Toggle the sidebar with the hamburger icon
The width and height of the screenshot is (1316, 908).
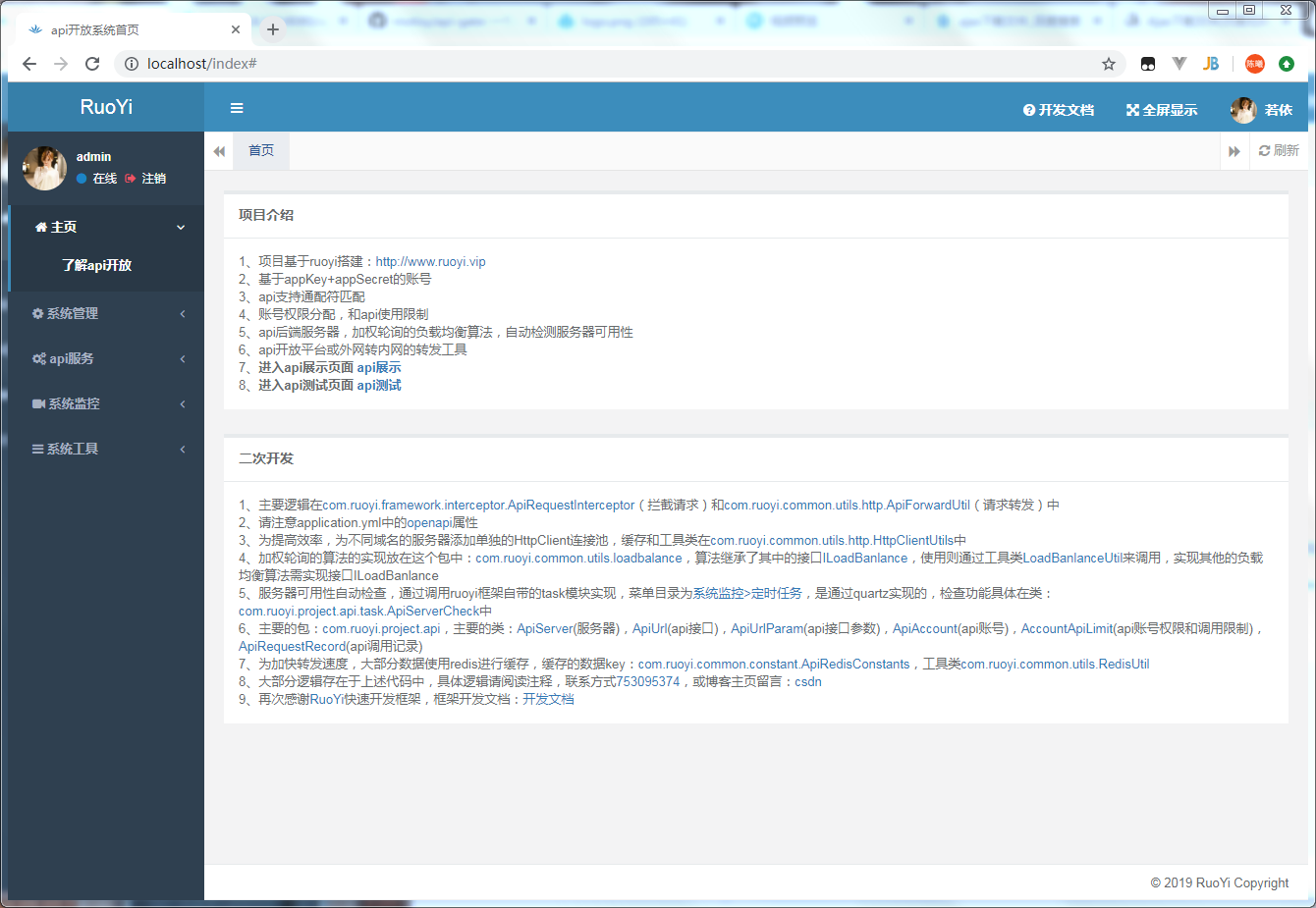coord(236,108)
